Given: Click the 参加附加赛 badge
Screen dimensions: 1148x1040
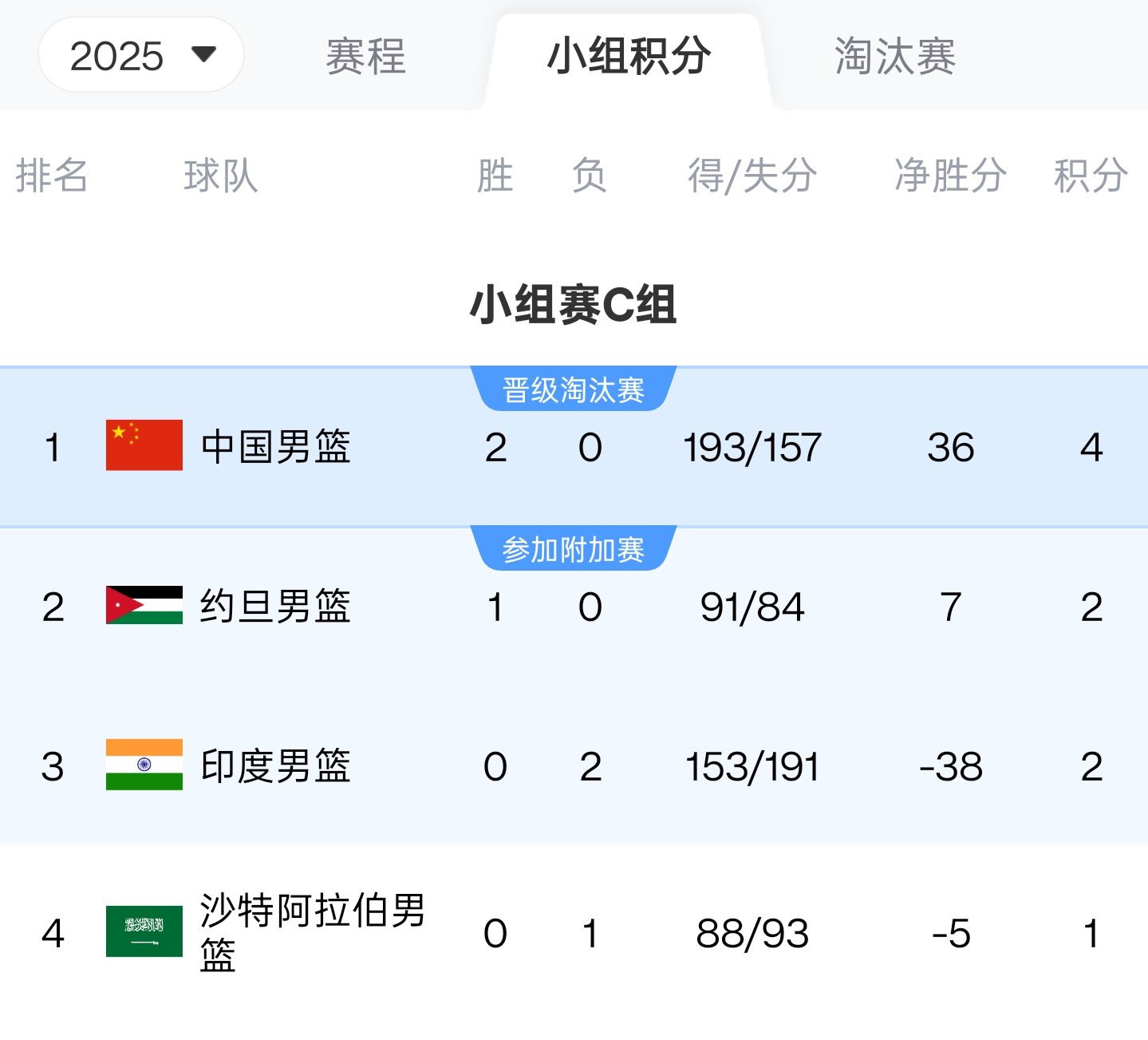Looking at the screenshot, I should pyautogui.click(x=574, y=549).
